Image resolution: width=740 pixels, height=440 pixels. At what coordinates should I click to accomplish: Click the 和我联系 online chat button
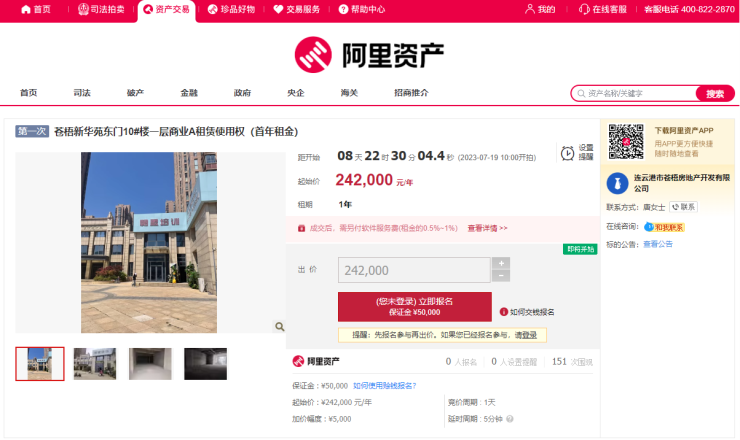click(664, 227)
